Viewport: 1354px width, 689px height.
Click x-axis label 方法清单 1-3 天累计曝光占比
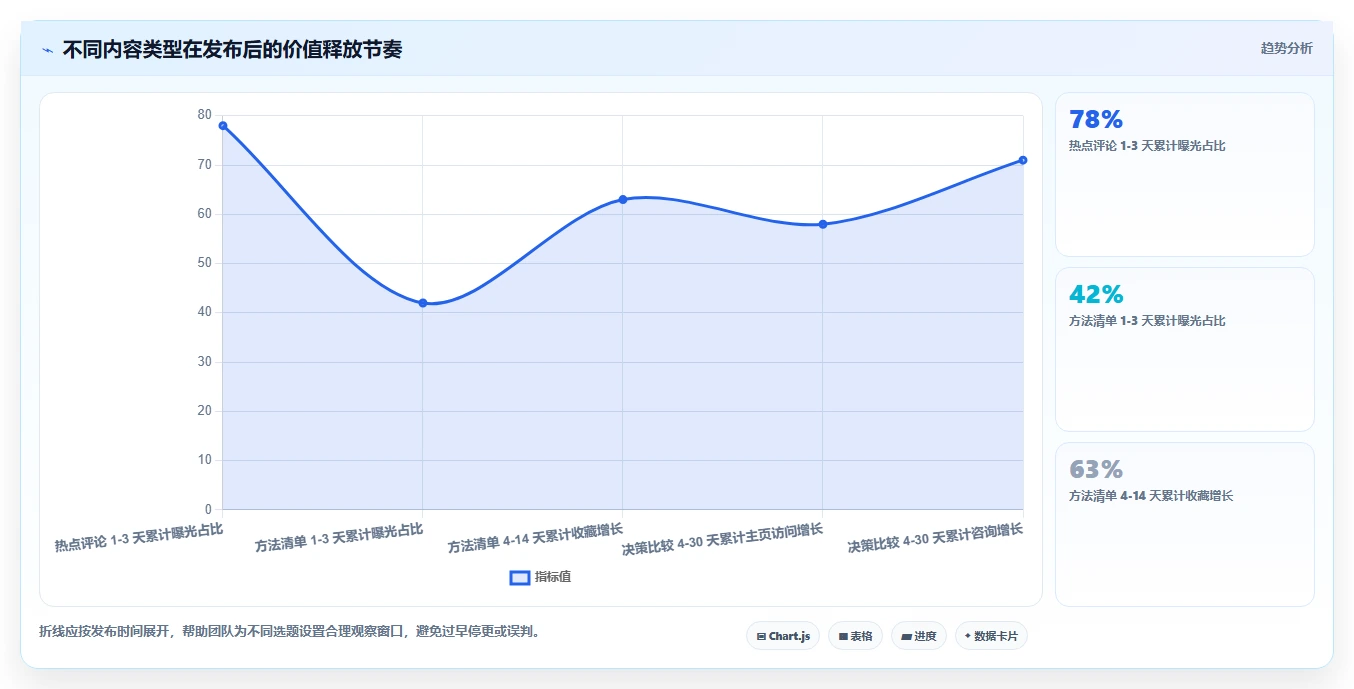click(x=339, y=537)
